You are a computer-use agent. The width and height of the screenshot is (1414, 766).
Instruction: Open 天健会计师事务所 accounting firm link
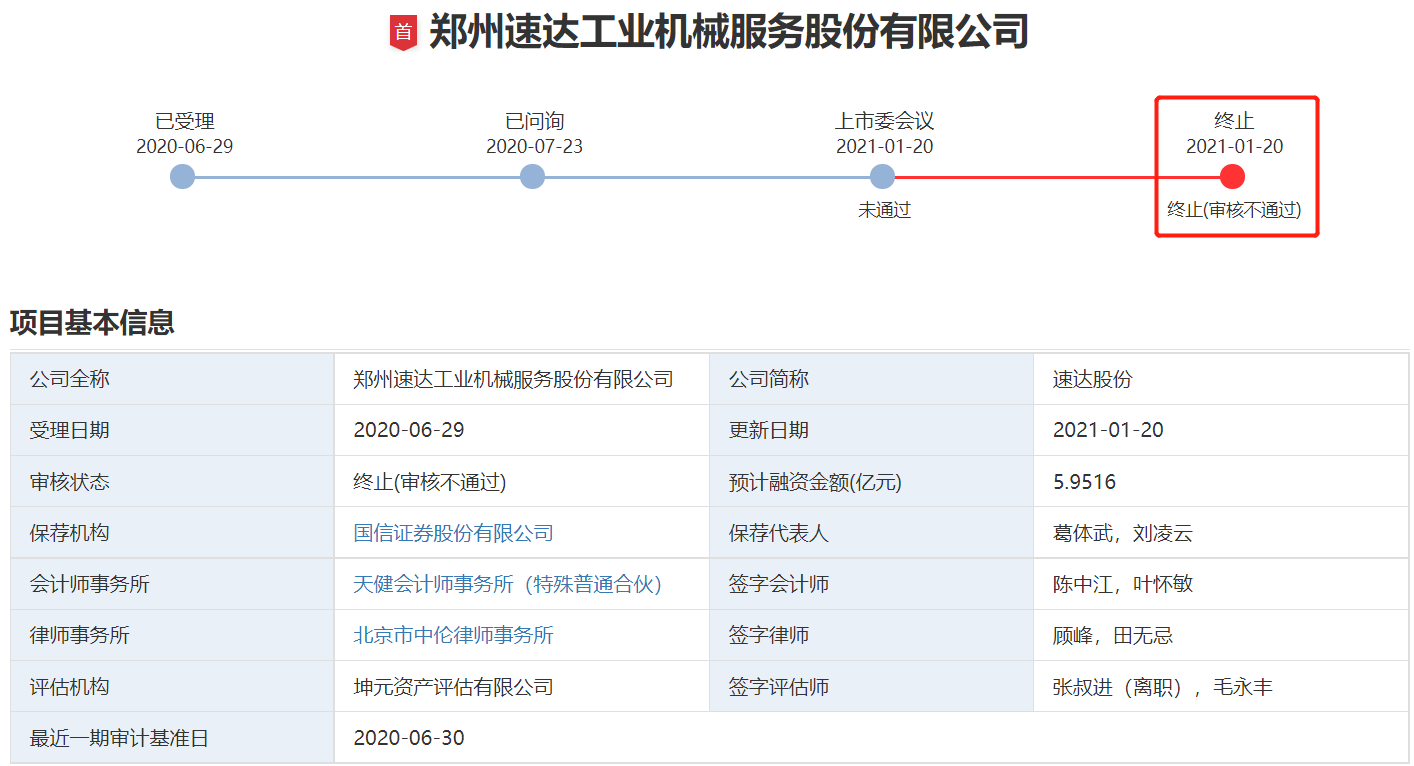507,584
